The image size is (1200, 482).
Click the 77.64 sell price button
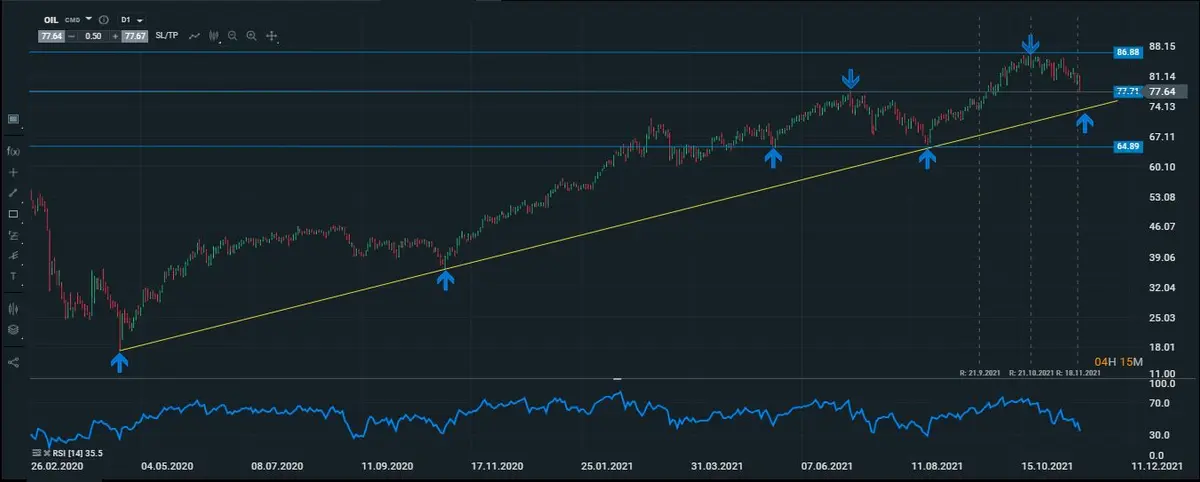(52, 36)
